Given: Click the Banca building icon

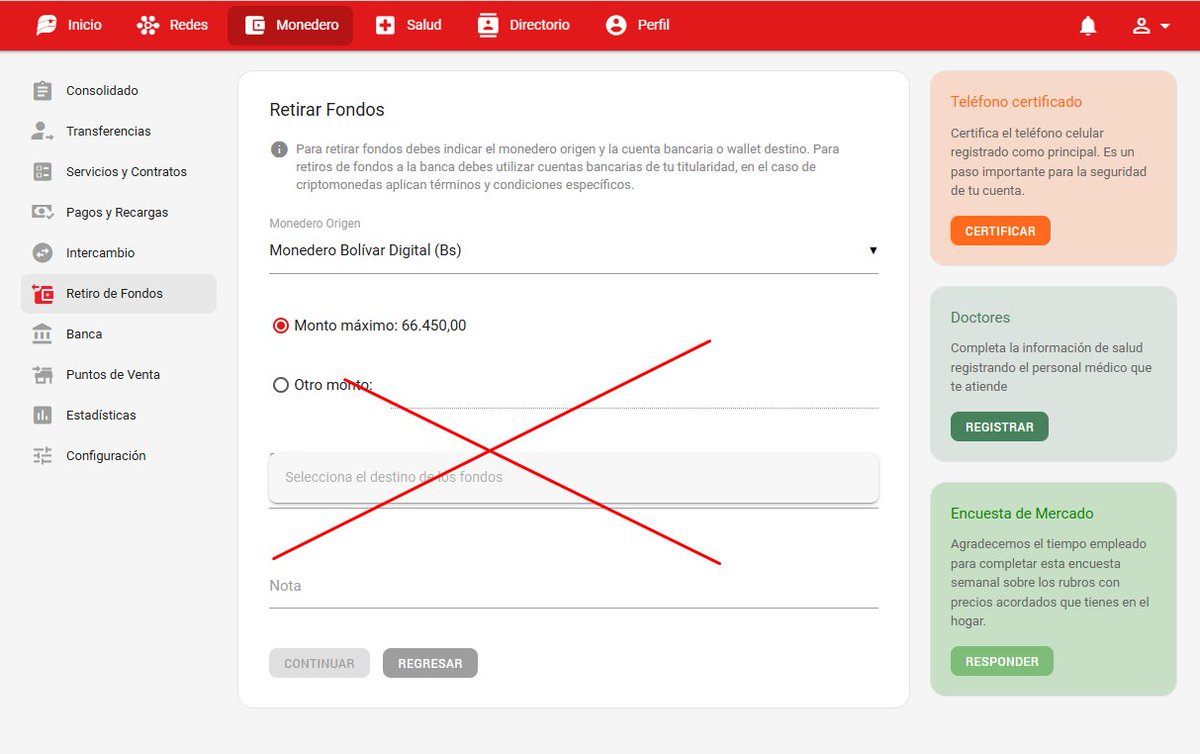Looking at the screenshot, I should (x=42, y=334).
